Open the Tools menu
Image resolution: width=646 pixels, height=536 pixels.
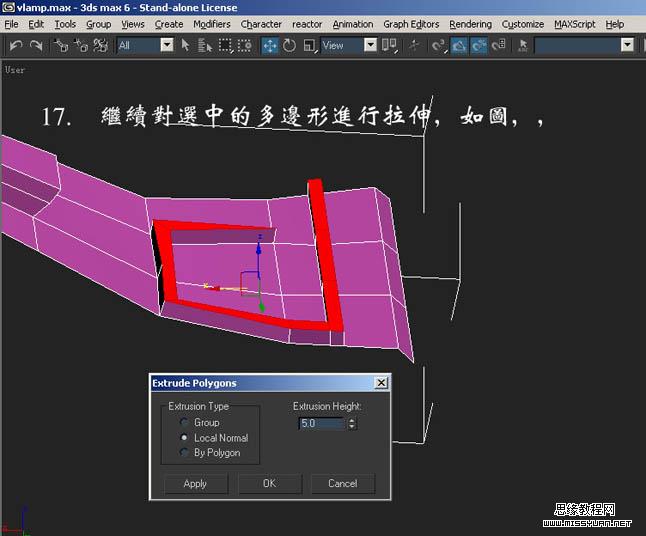point(65,24)
